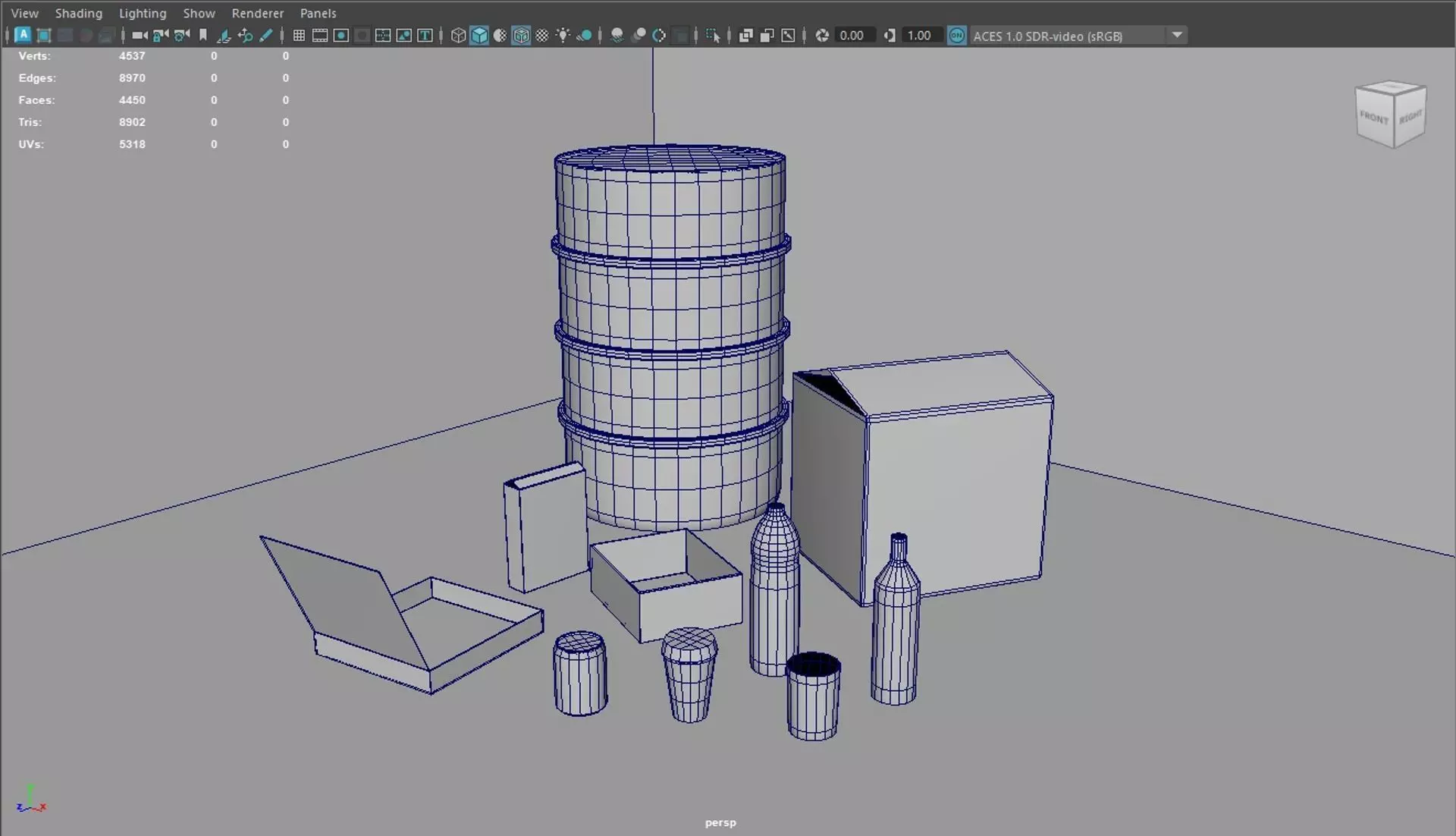Click the XYZ axis indicator icon

(x=31, y=800)
